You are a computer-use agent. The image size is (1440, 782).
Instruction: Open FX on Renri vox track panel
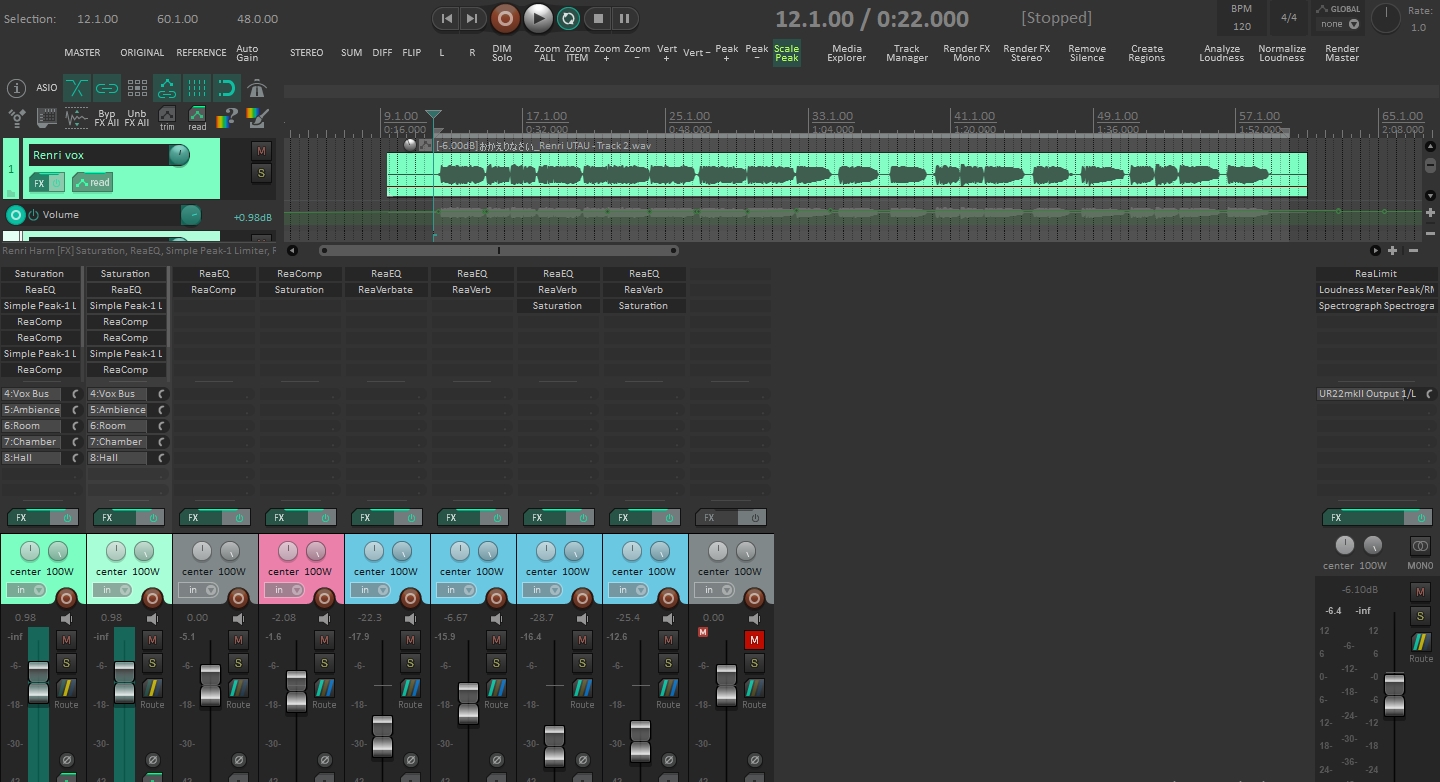[39, 183]
